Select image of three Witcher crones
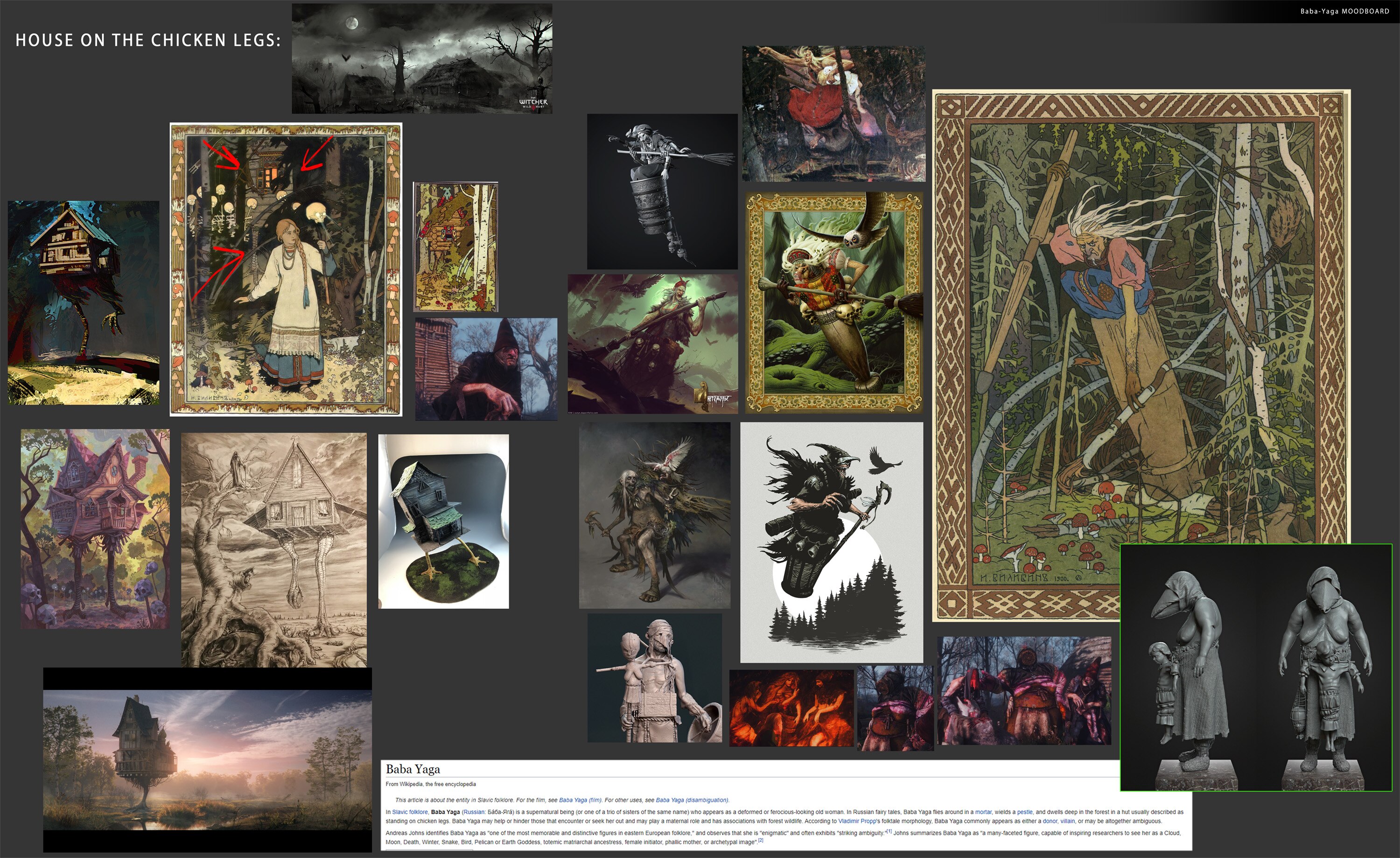This screenshot has height=858, width=1400. 1024,691
